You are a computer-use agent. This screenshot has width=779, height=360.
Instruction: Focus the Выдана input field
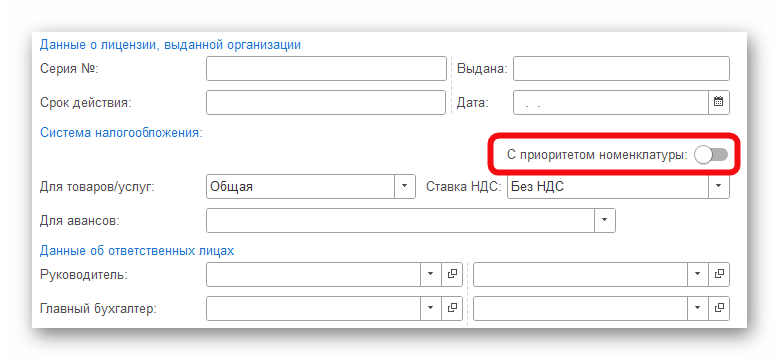click(x=621, y=69)
